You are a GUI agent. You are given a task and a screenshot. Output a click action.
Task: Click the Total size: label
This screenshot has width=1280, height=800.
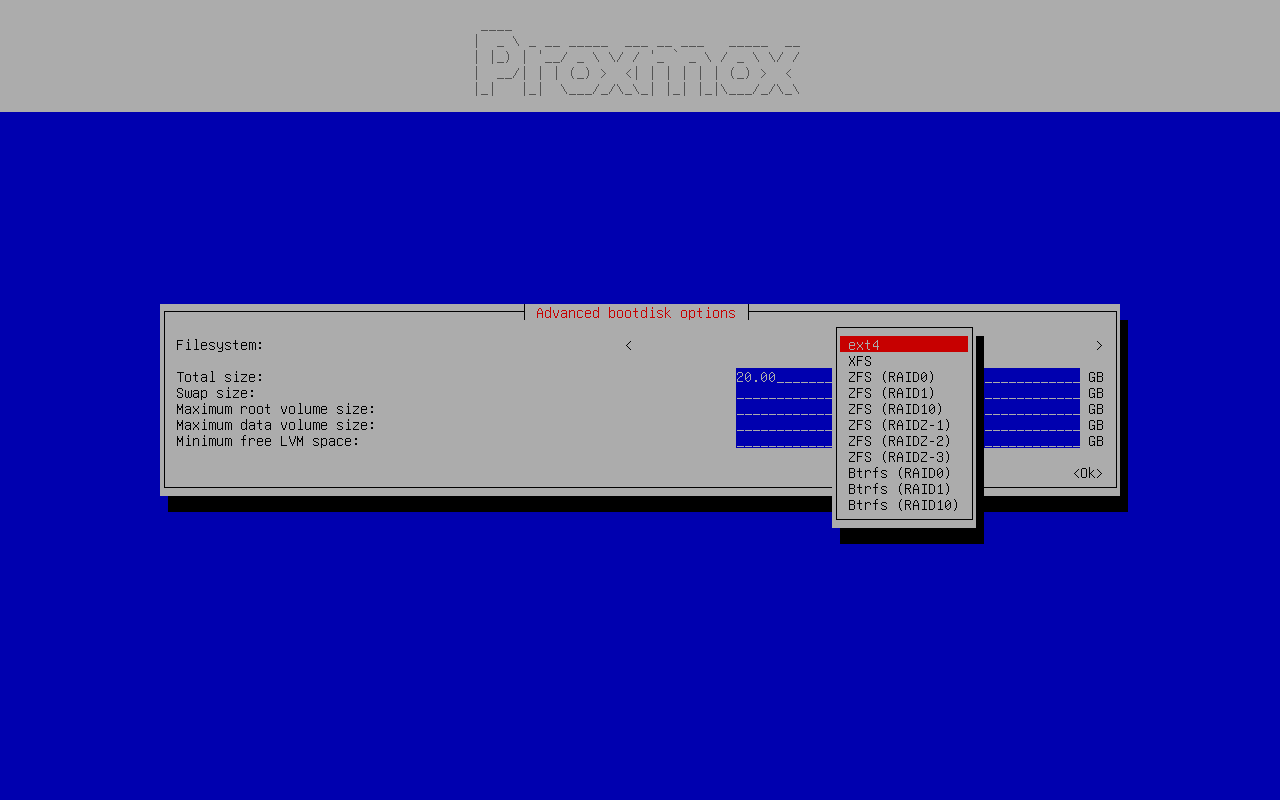tap(220, 377)
